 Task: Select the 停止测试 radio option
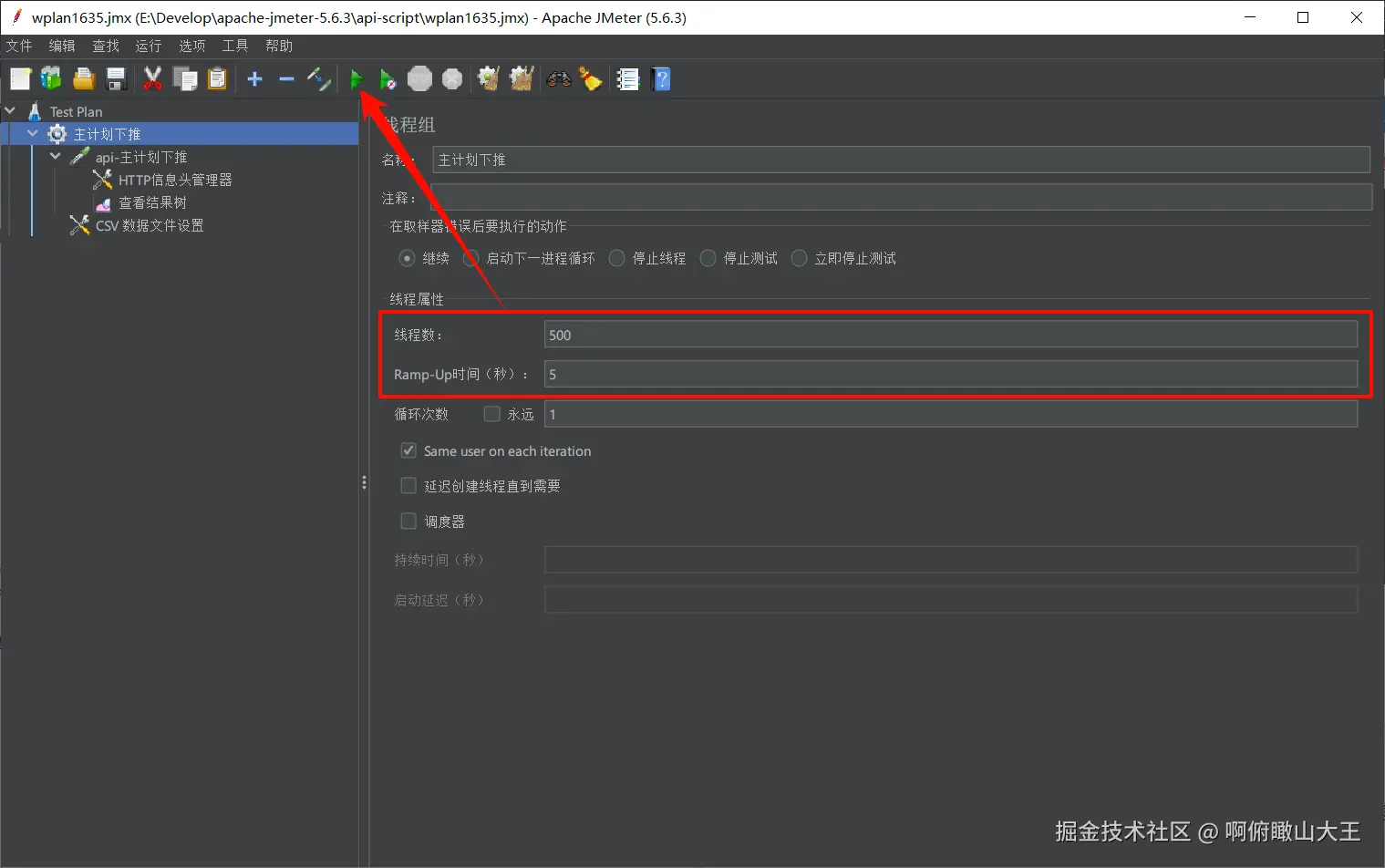tap(708, 258)
